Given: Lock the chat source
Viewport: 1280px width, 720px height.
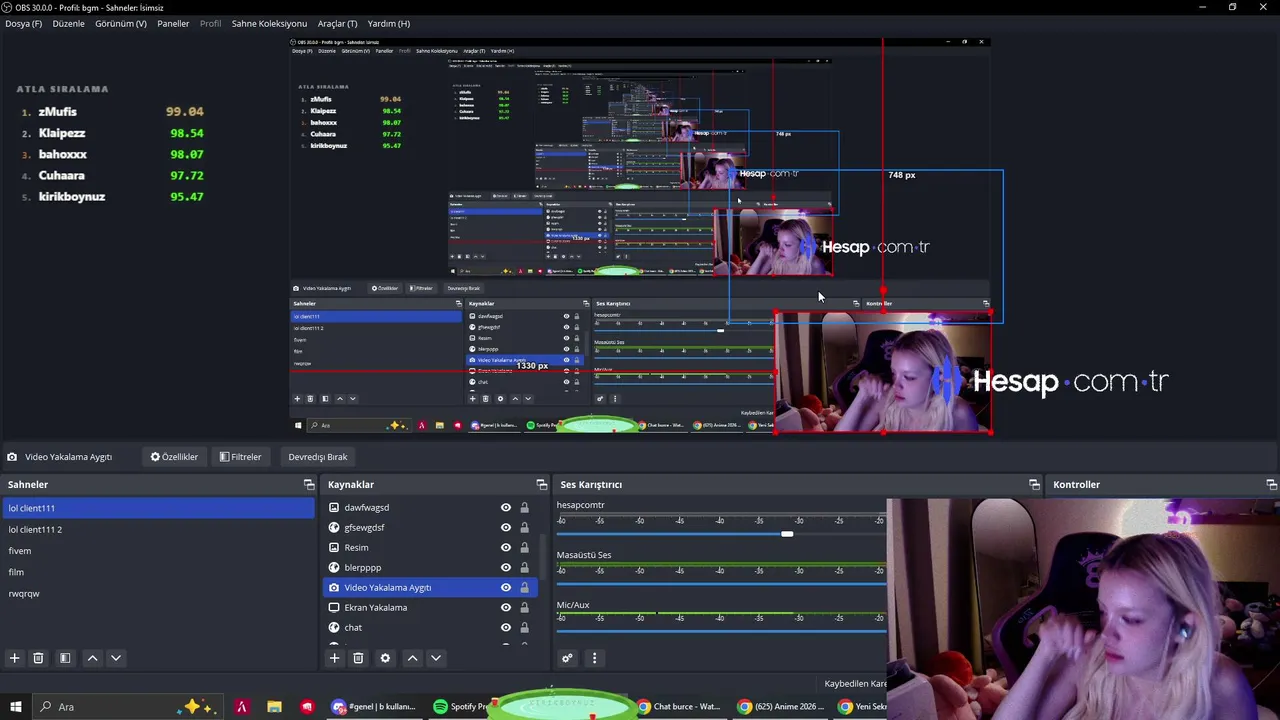Looking at the screenshot, I should pyautogui.click(x=524, y=627).
